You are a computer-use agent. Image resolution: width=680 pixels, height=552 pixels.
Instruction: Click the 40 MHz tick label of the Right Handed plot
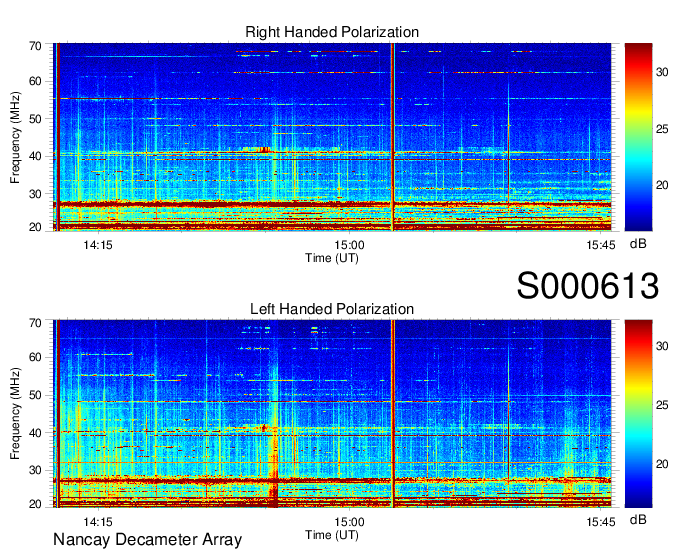[35, 156]
